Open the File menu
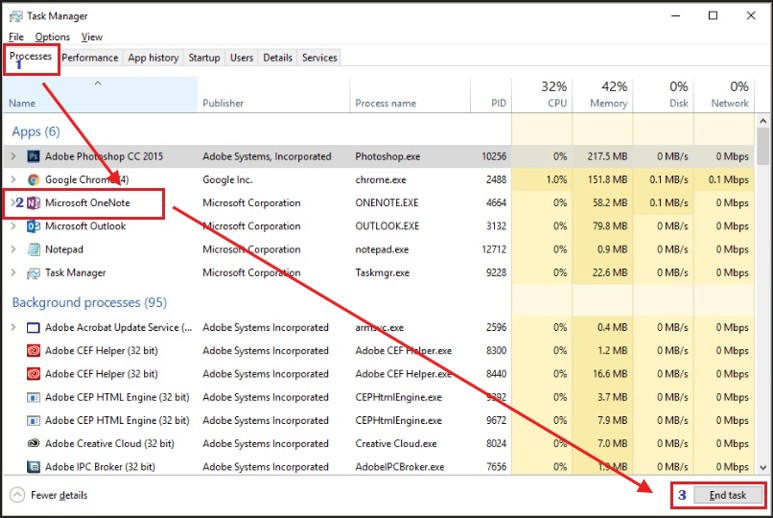The height and width of the screenshot is (518, 773). tap(16, 37)
